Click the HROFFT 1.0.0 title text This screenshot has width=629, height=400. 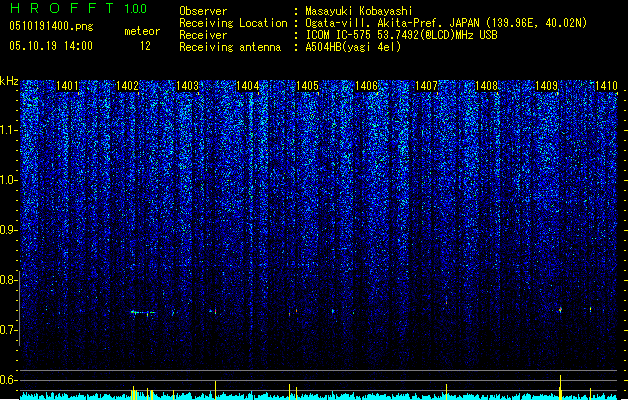point(78,8)
